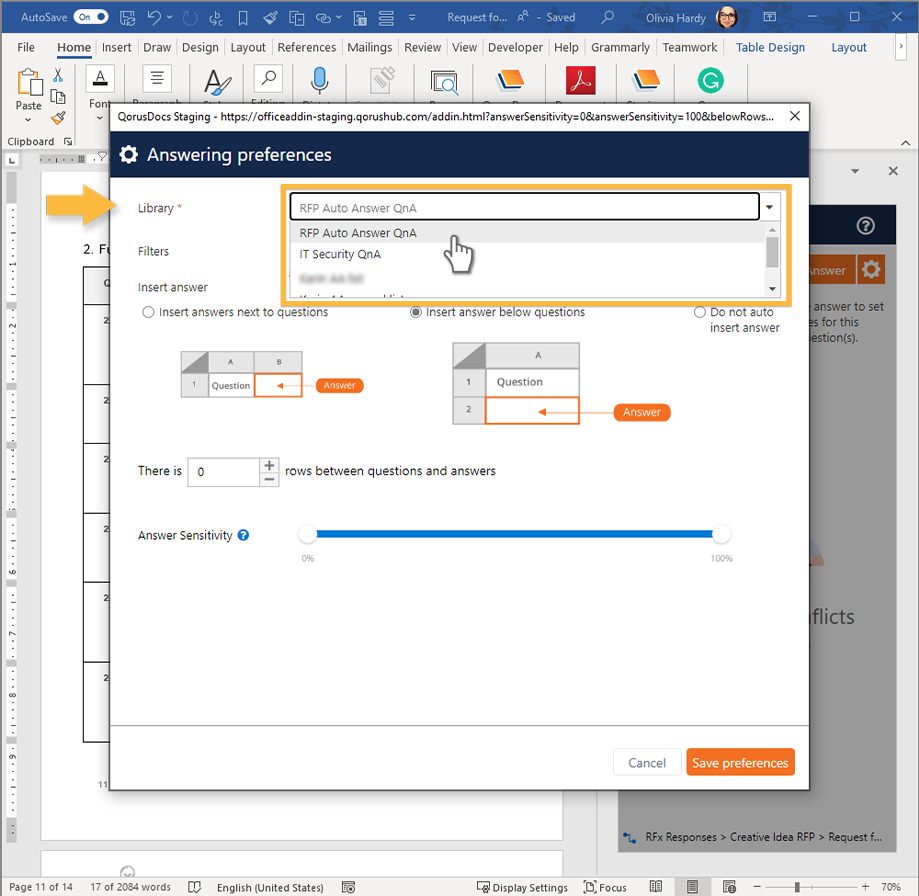Click the rows count input field
The width and height of the screenshot is (919, 896).
tap(224, 472)
